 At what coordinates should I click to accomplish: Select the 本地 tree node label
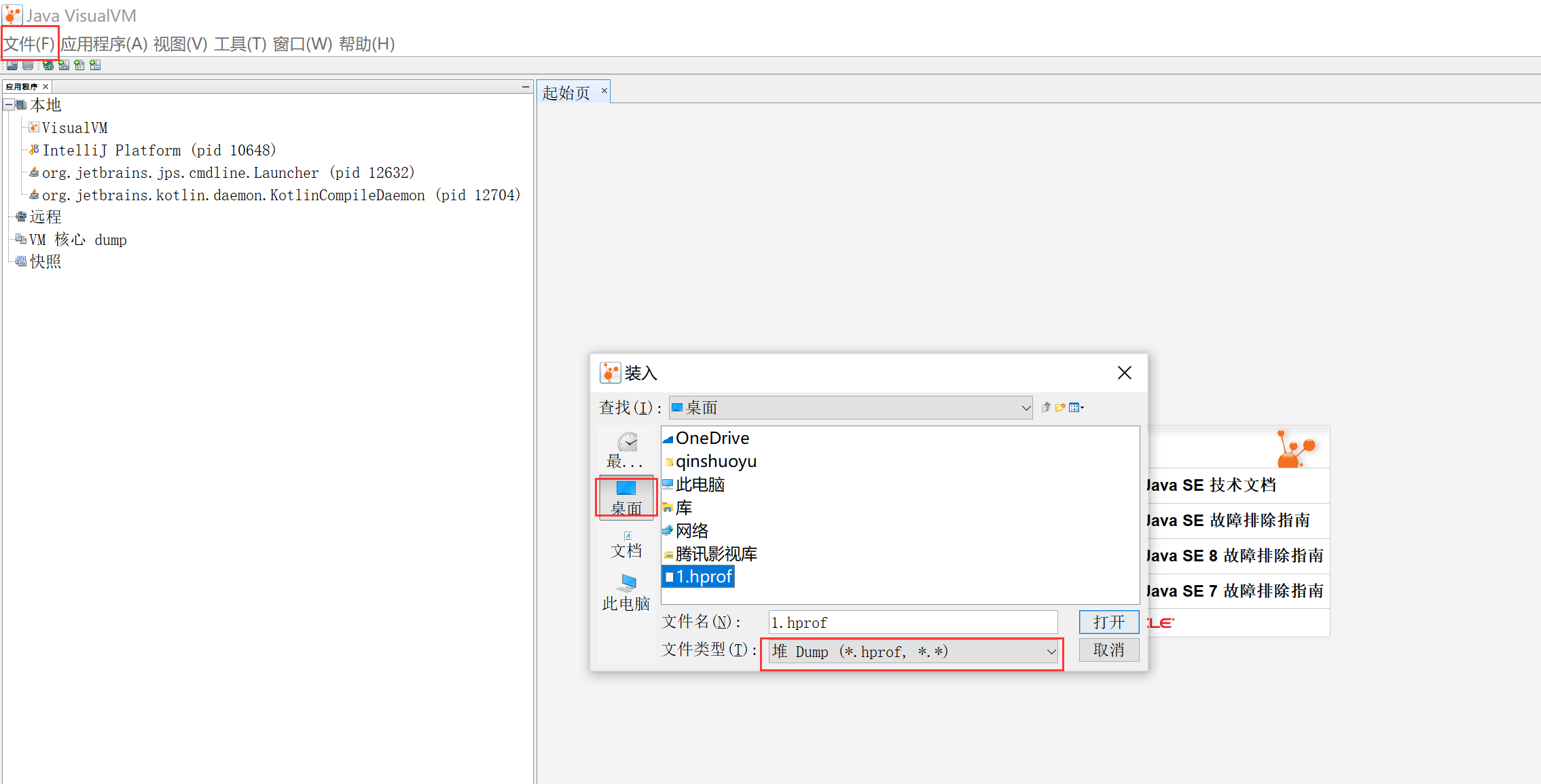(x=46, y=105)
